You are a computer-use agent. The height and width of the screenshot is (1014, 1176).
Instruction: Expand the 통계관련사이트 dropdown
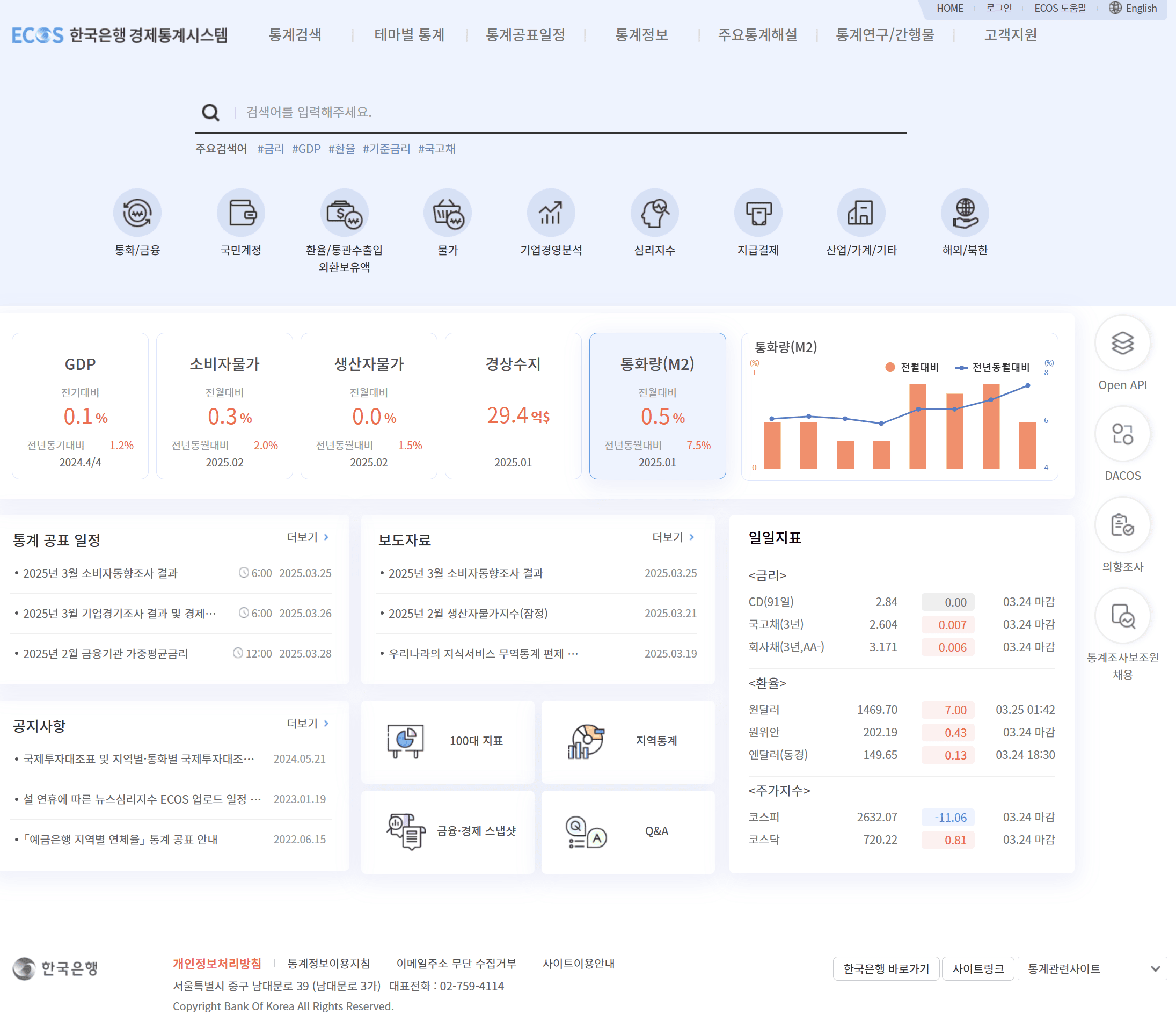[x=1092, y=968]
